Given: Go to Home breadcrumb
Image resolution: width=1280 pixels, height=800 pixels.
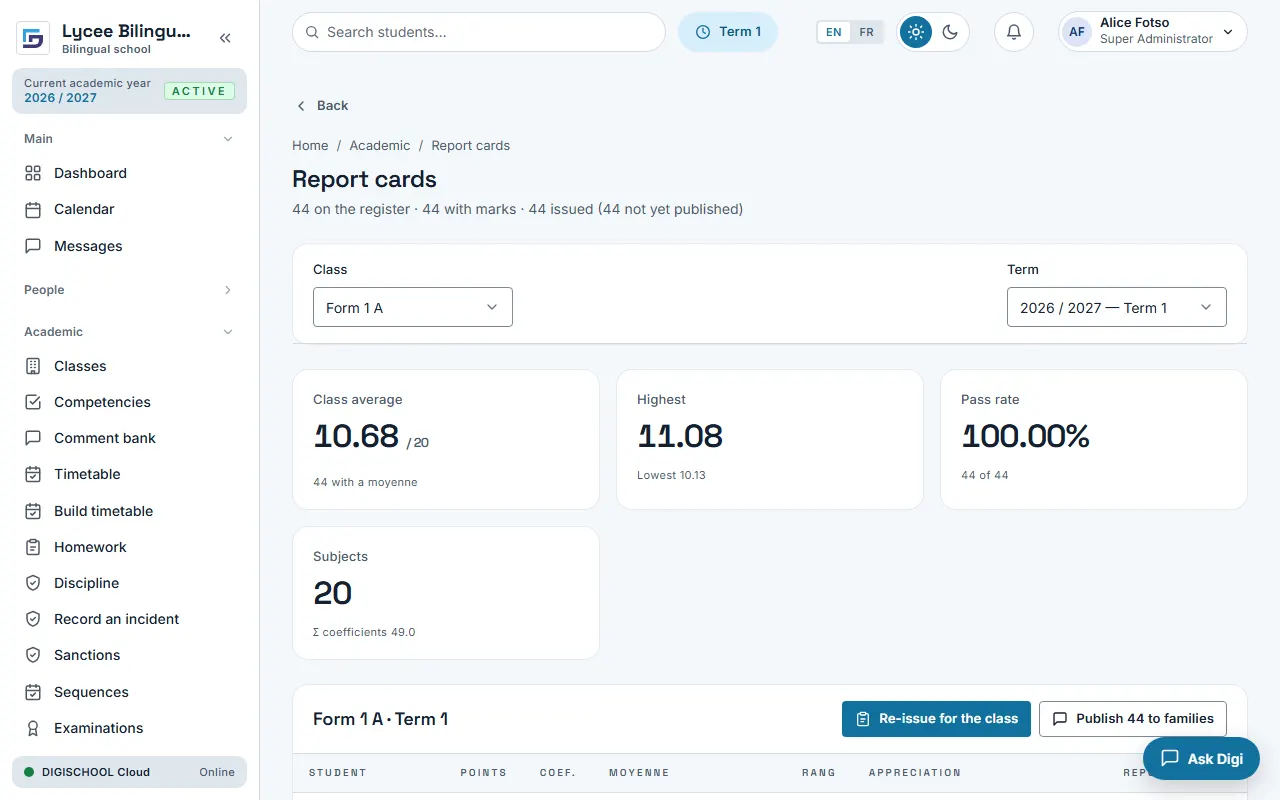Looking at the screenshot, I should (310, 145).
